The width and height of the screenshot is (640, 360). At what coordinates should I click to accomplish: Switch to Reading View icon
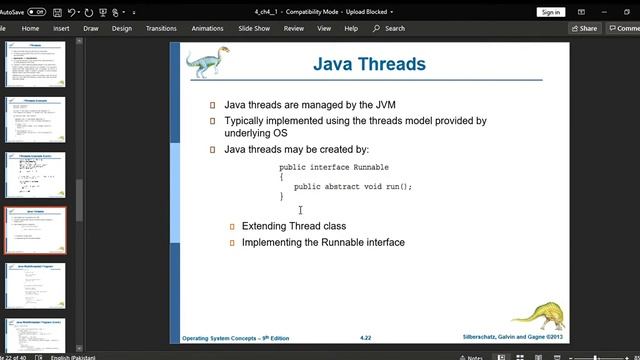coord(538,358)
